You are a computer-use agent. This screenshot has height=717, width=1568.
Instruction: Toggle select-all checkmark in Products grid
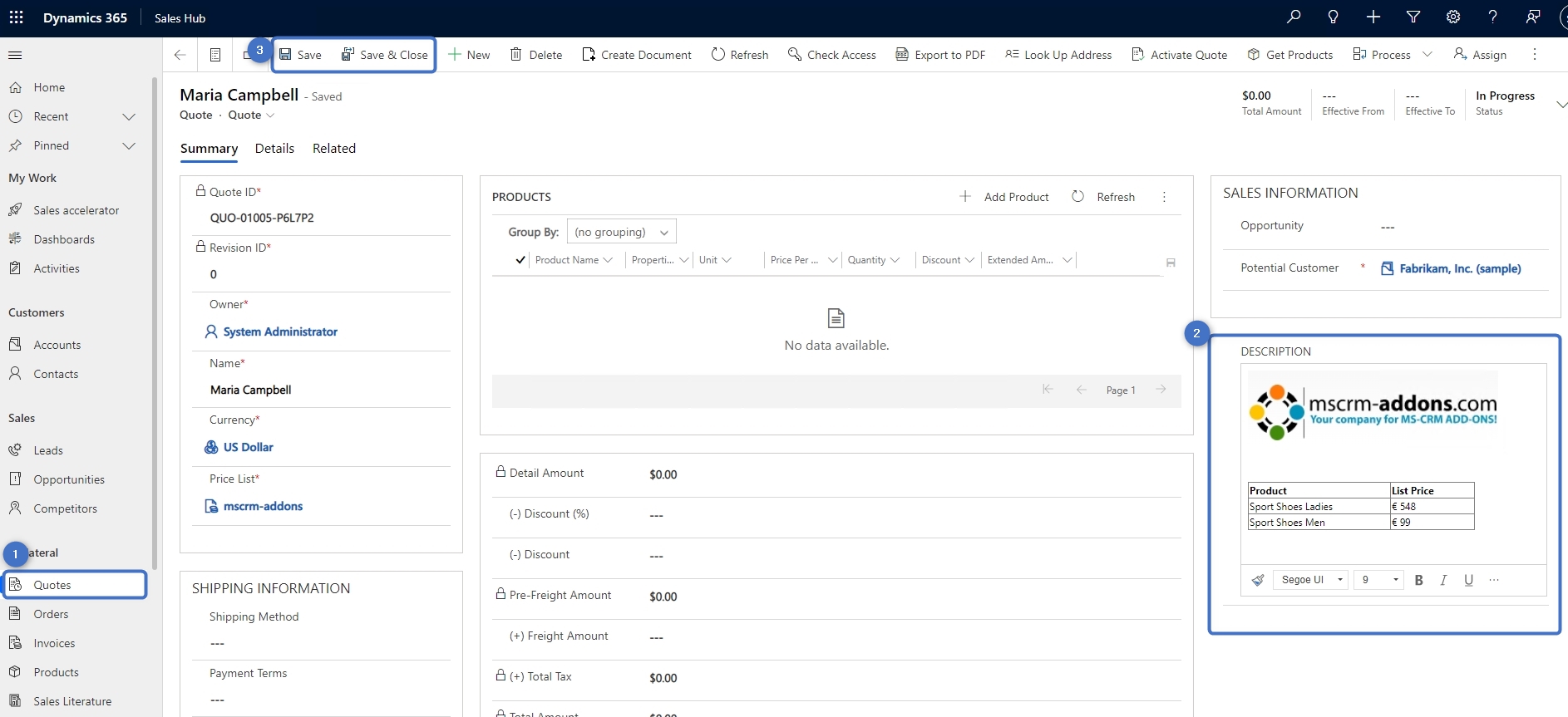point(520,260)
